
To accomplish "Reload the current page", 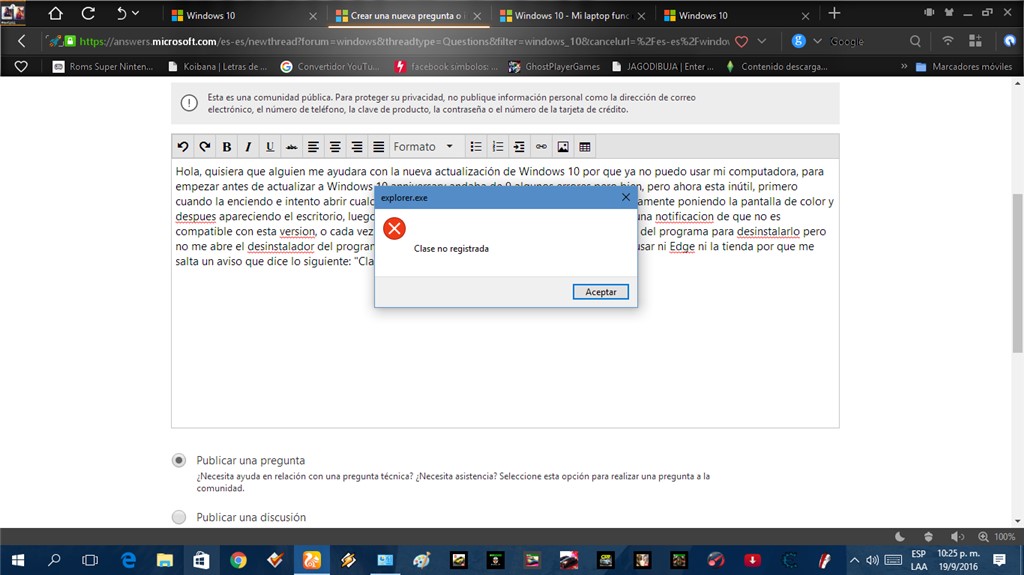I will click(88, 14).
